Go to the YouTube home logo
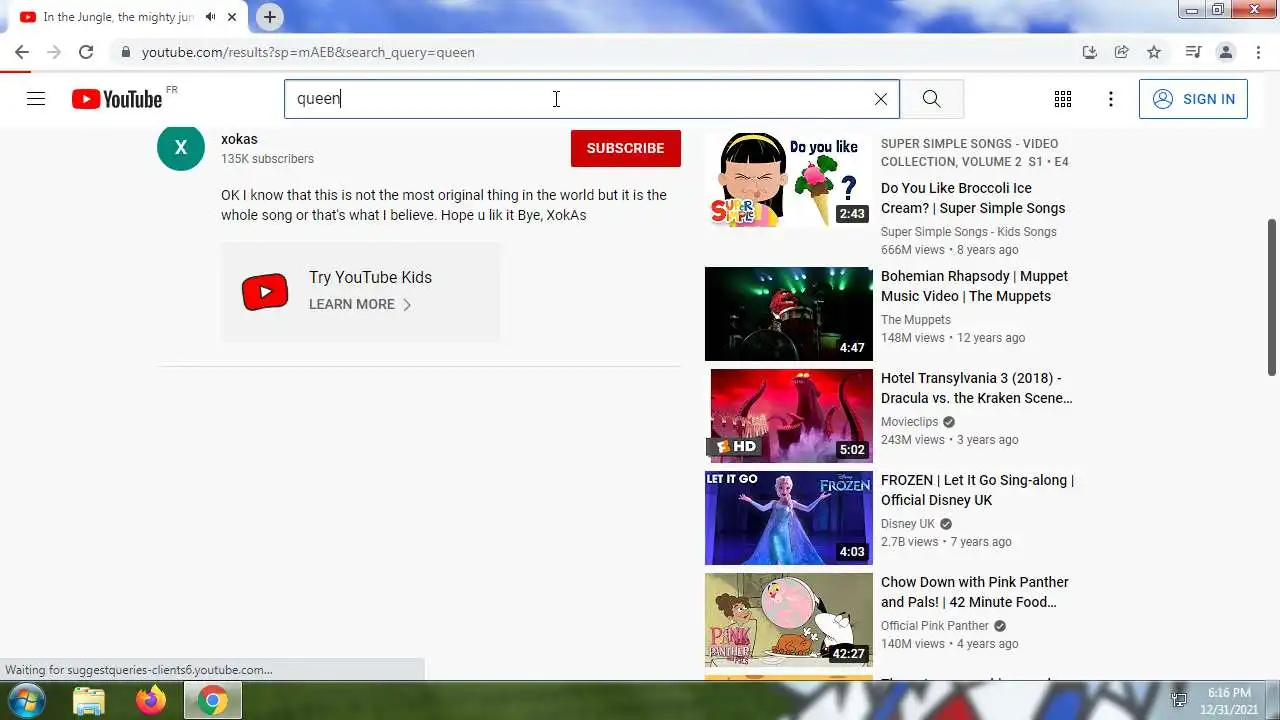This screenshot has height=720, width=1280. (x=117, y=99)
